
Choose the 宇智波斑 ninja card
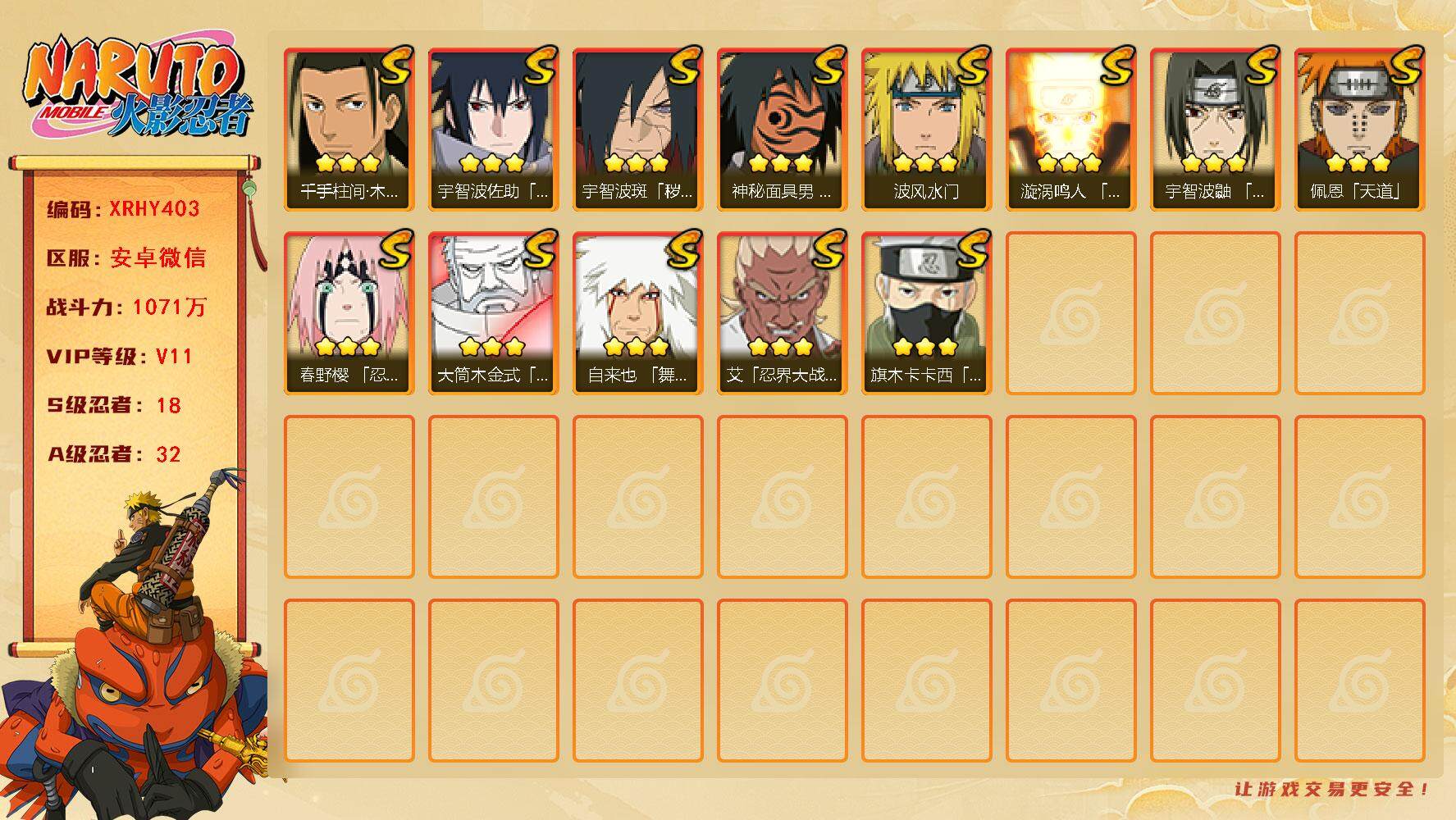point(637,130)
